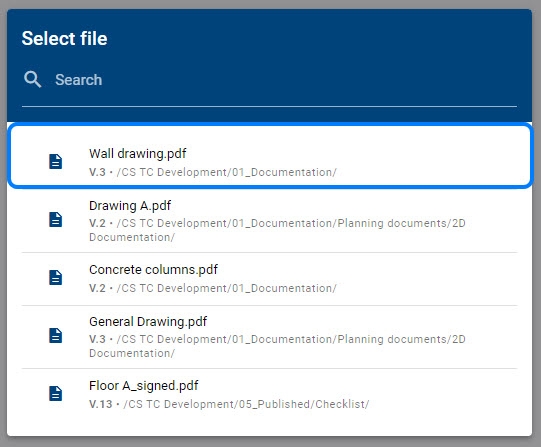Click the document icon beside Floor A_signed.pdf
541x447 pixels.
(x=56, y=393)
